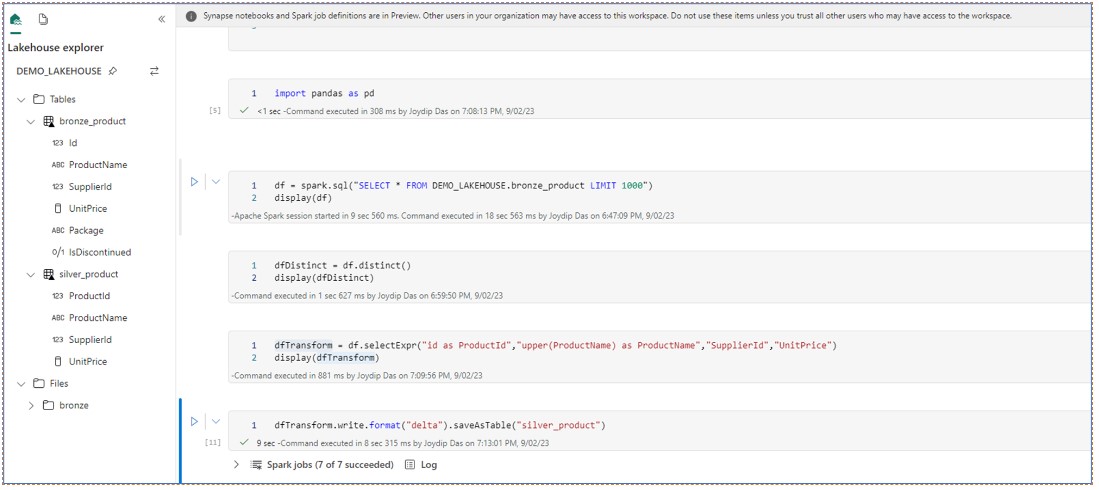Select the Files folder
The image size is (1099, 490).
coord(59,384)
